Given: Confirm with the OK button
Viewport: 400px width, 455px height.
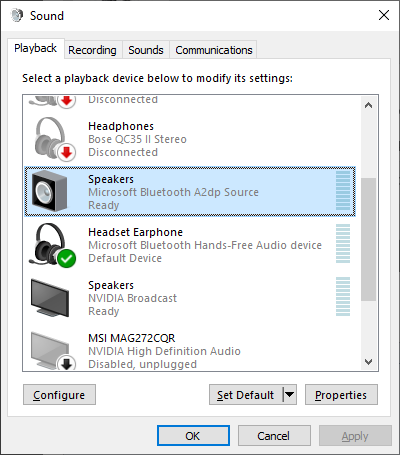Looking at the screenshot, I should [193, 436].
